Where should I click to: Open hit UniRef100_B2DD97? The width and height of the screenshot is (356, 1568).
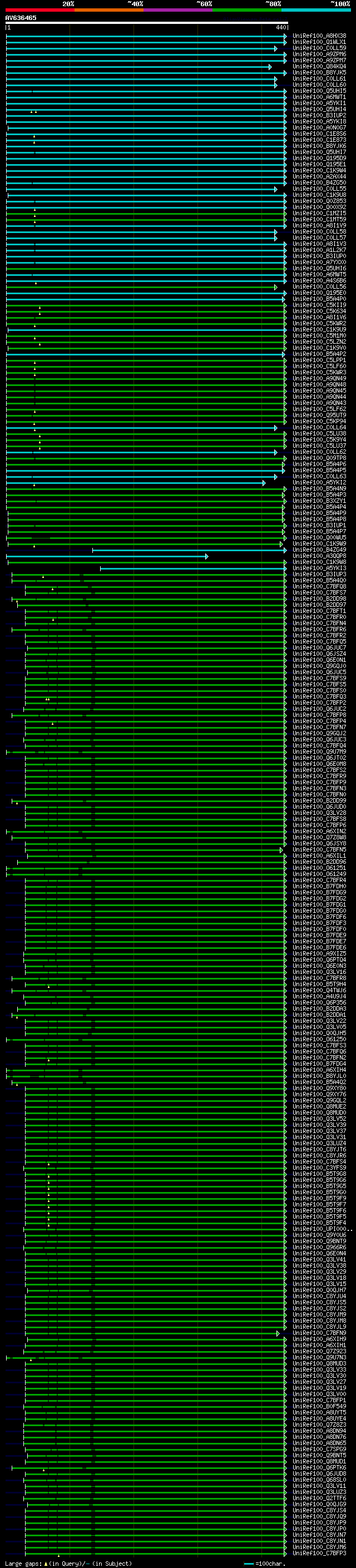pos(319,605)
